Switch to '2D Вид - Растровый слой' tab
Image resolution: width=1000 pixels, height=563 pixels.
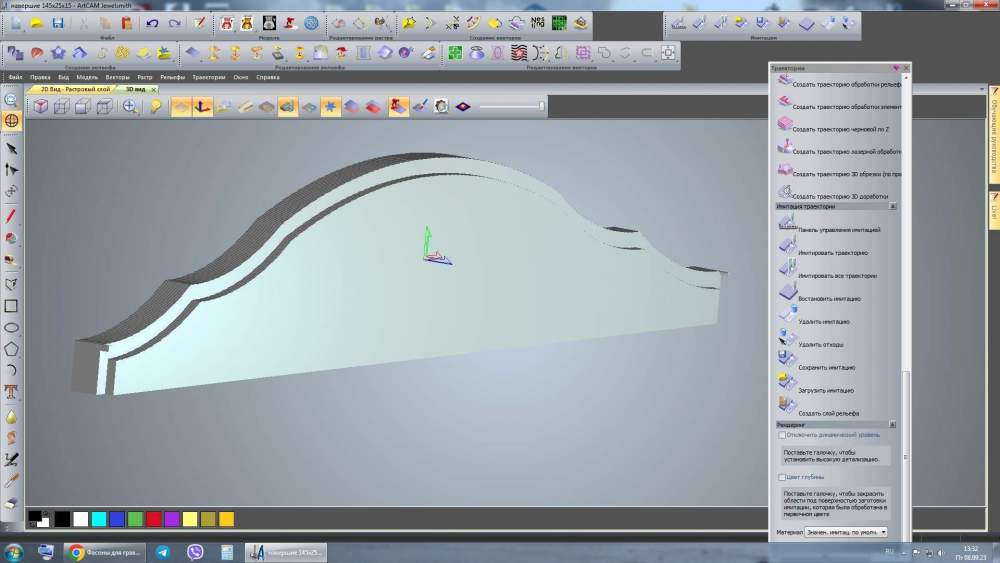[74, 89]
